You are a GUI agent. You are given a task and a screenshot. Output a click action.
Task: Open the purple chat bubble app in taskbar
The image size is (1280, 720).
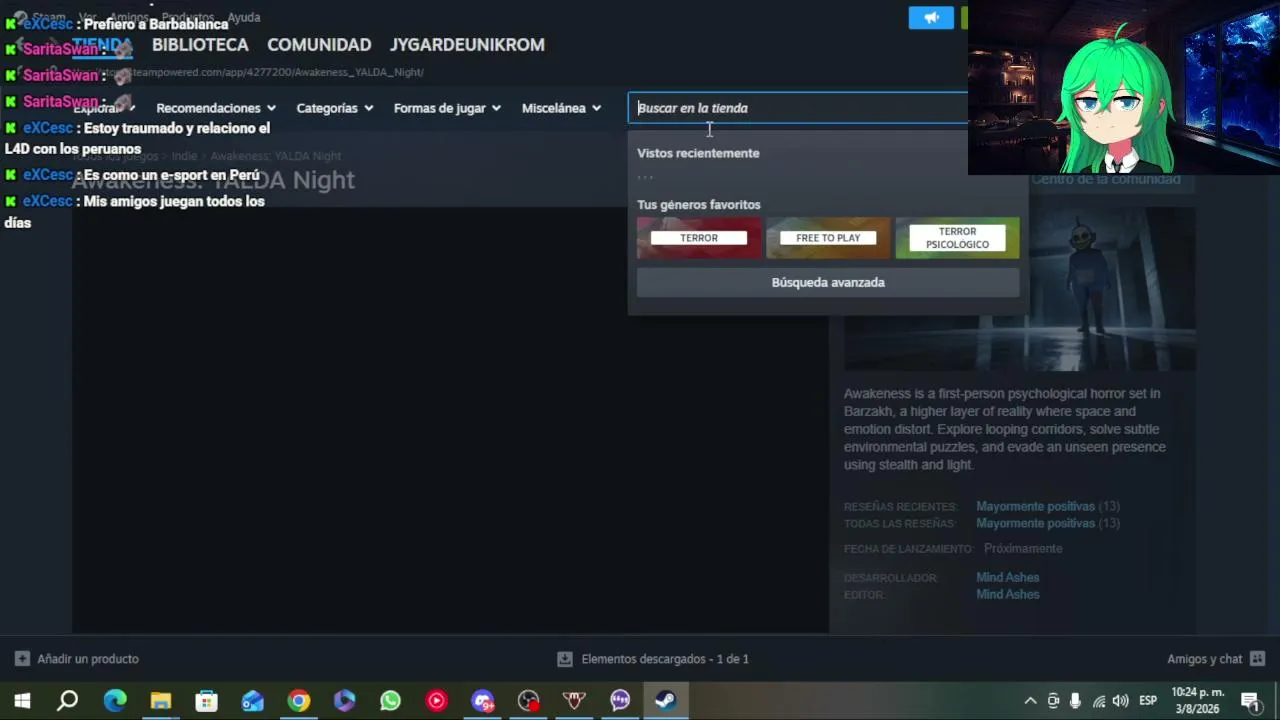click(x=621, y=700)
